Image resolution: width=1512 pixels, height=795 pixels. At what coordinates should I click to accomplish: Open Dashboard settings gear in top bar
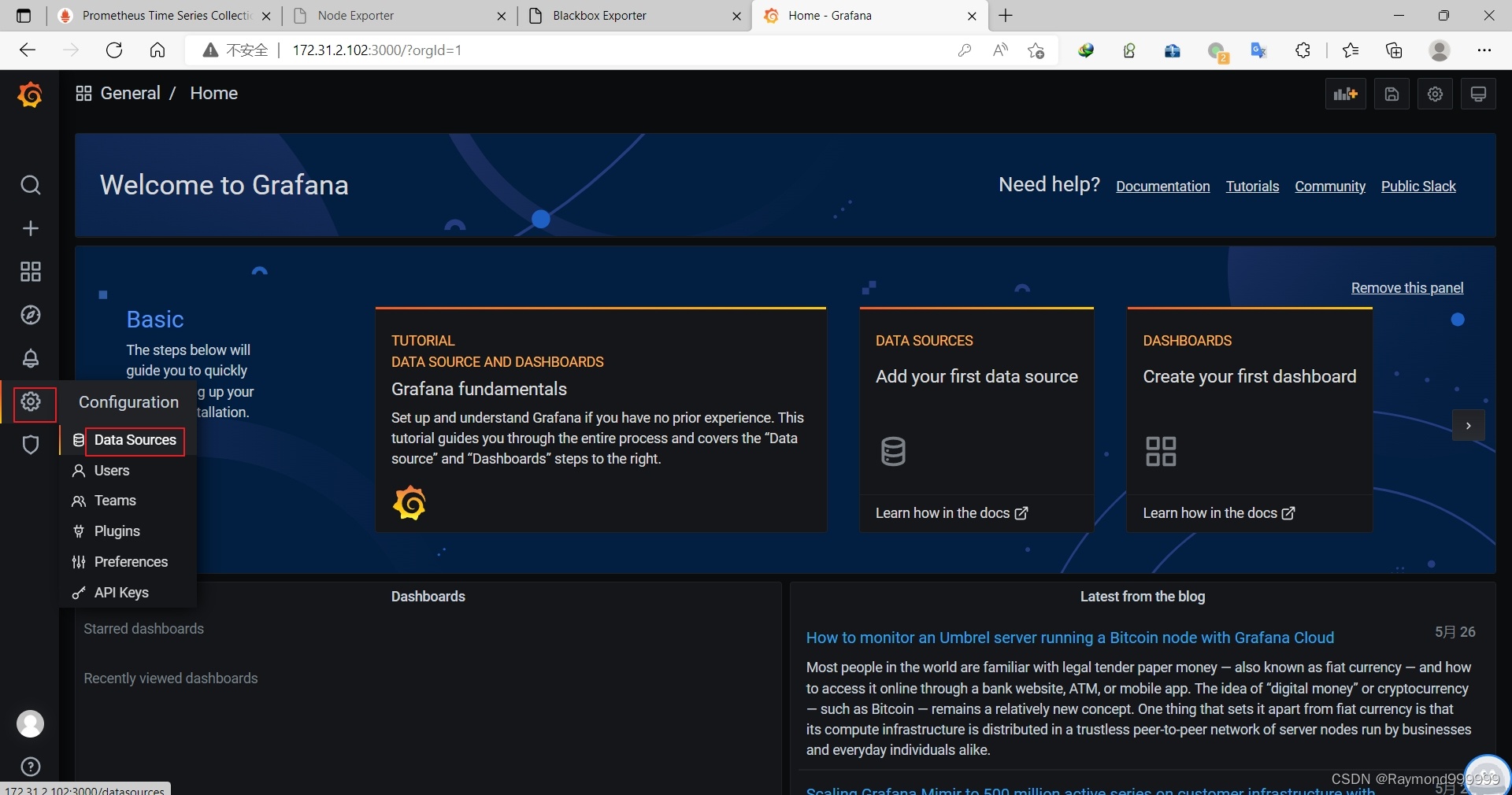pyautogui.click(x=1435, y=94)
